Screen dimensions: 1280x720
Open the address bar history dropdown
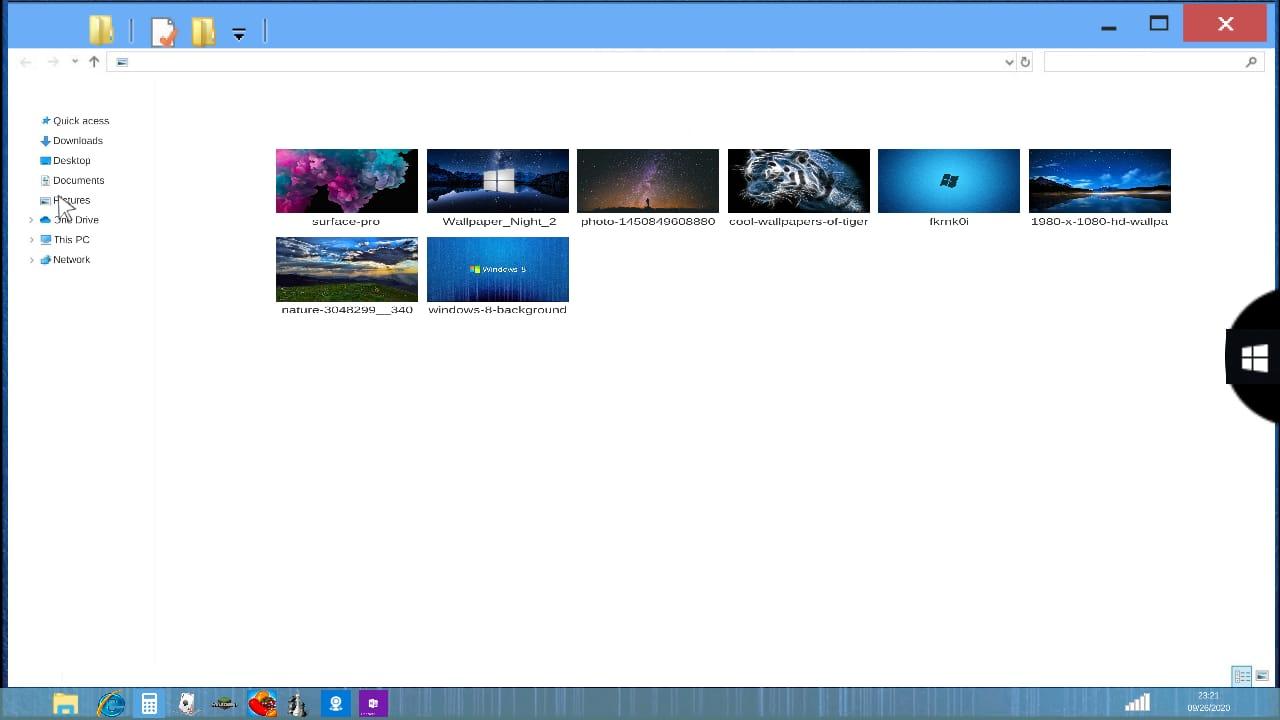pyautogui.click(x=1008, y=62)
